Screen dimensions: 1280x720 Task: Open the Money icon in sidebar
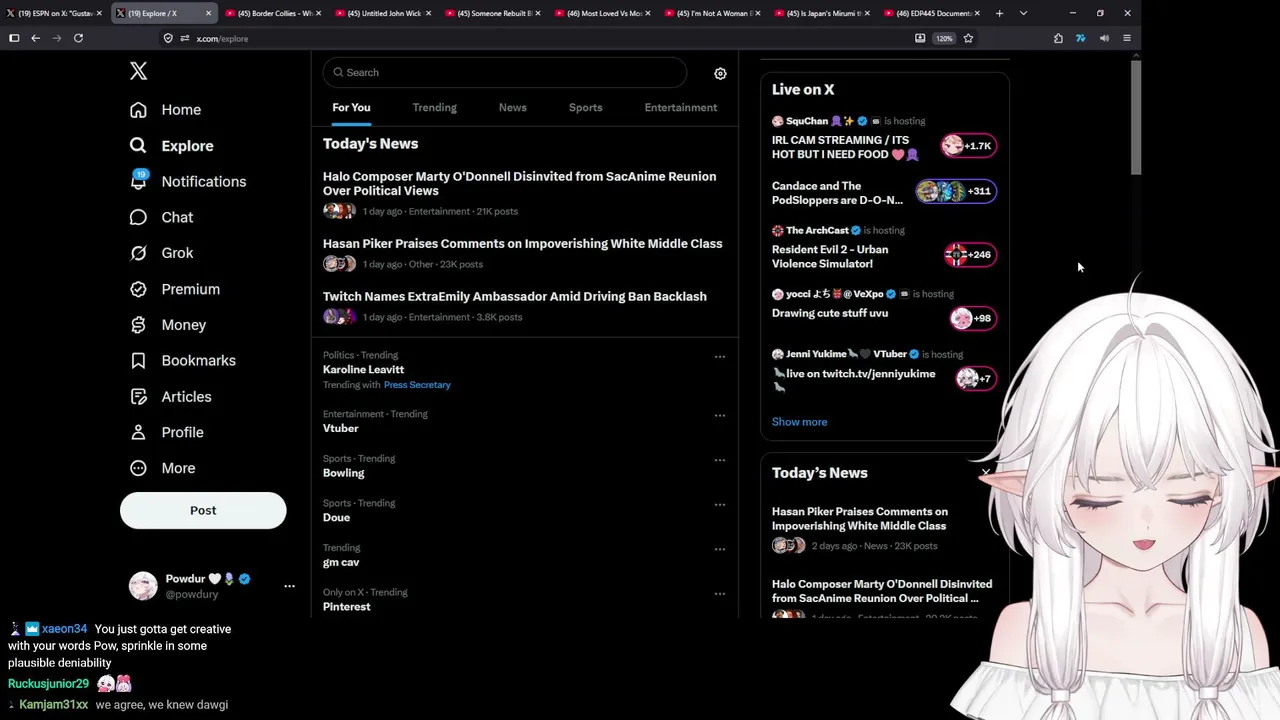click(138, 325)
